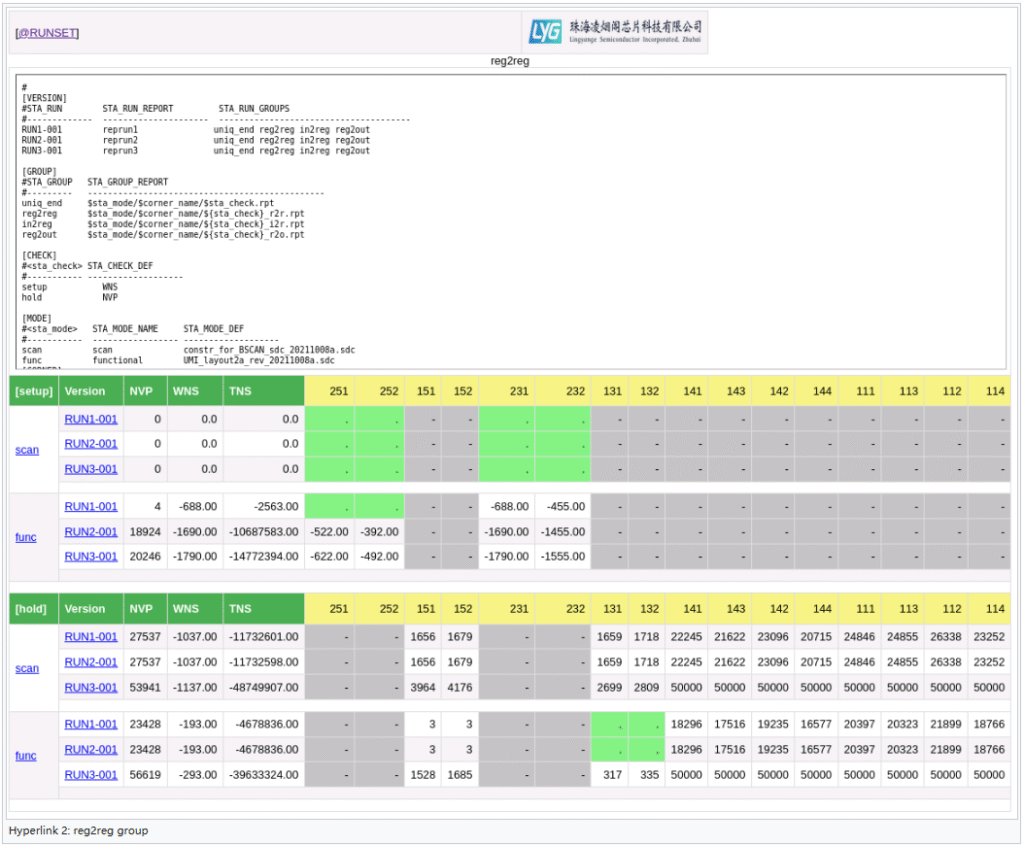Open RUN2-001 in the setup func group
Image resolution: width=1024 pixels, height=846 pixels.
[91, 532]
